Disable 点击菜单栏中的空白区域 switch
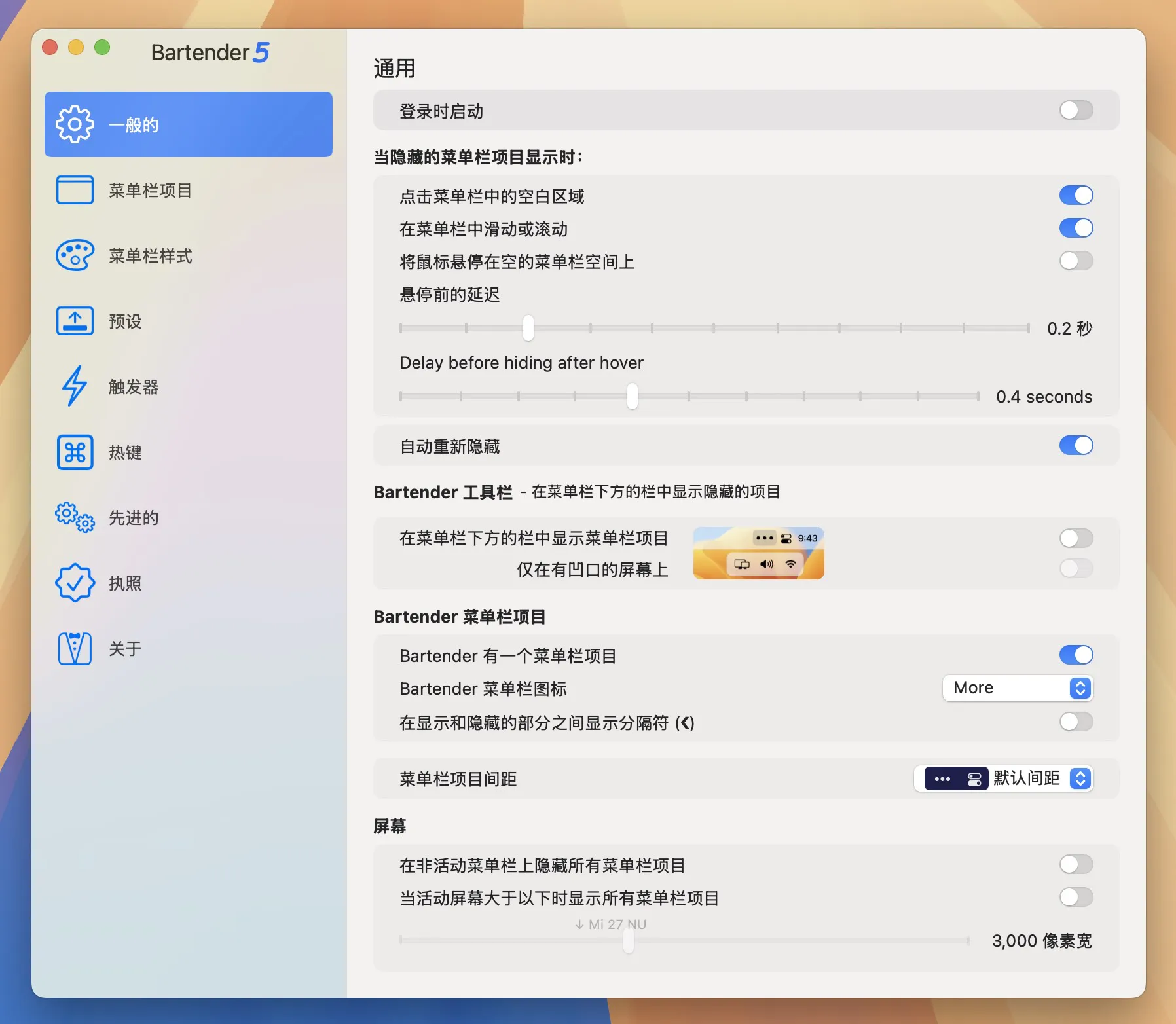Screen dimensions: 1176x1024 click(x=1076, y=195)
